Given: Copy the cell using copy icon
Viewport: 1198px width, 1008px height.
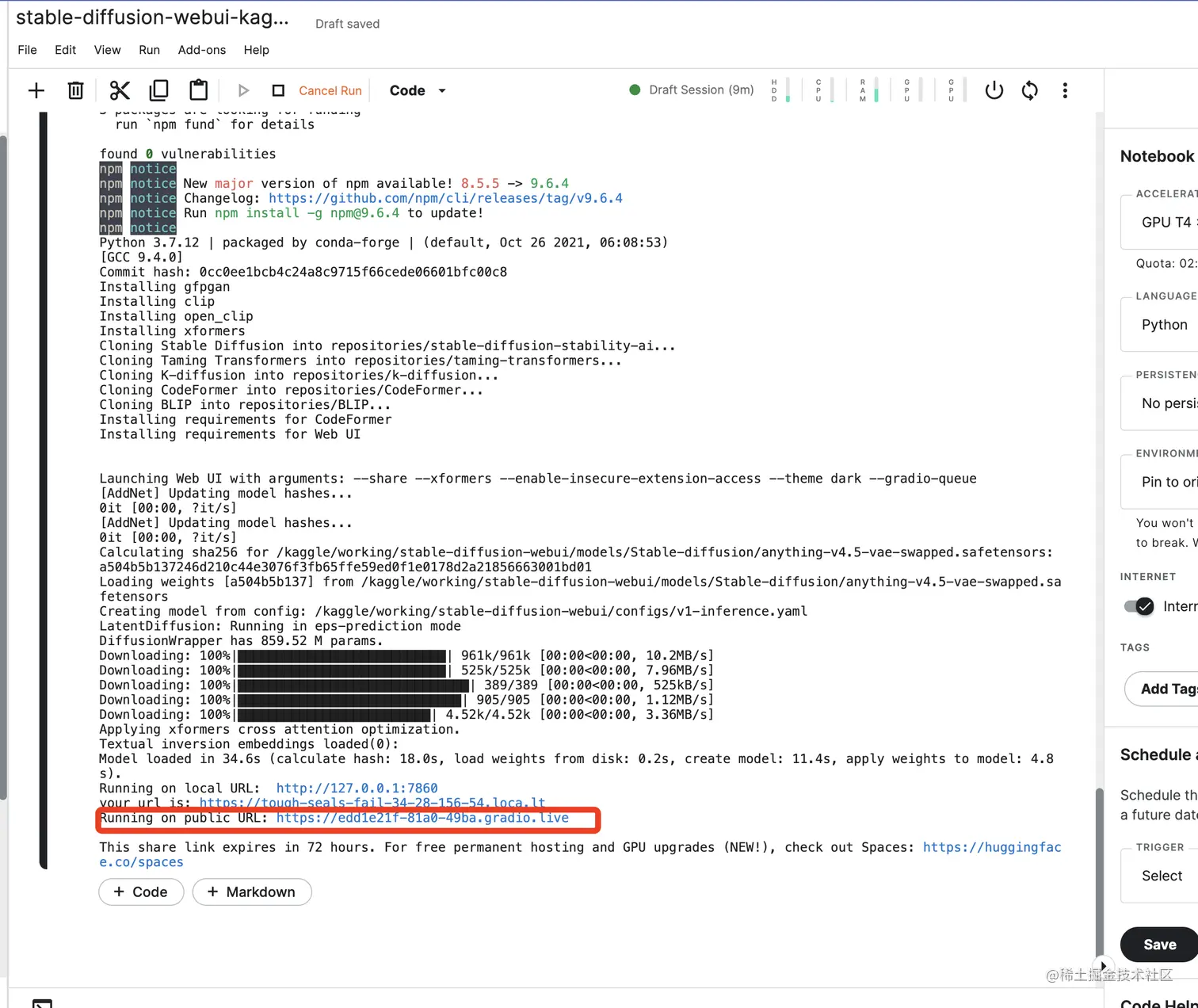Looking at the screenshot, I should tap(159, 90).
